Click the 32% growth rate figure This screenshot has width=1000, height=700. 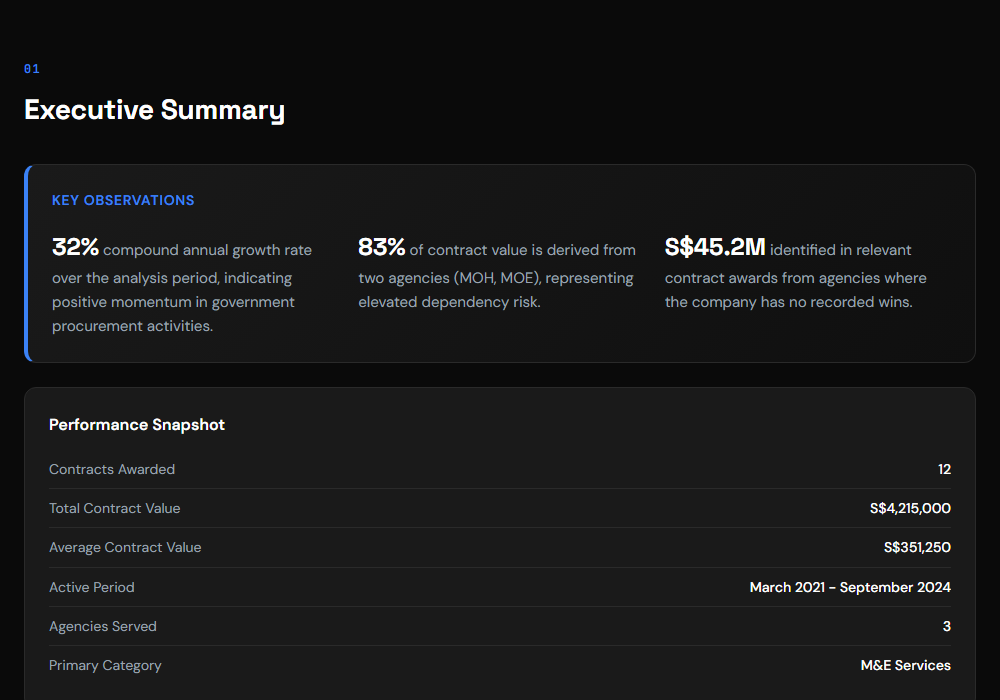click(x=75, y=248)
